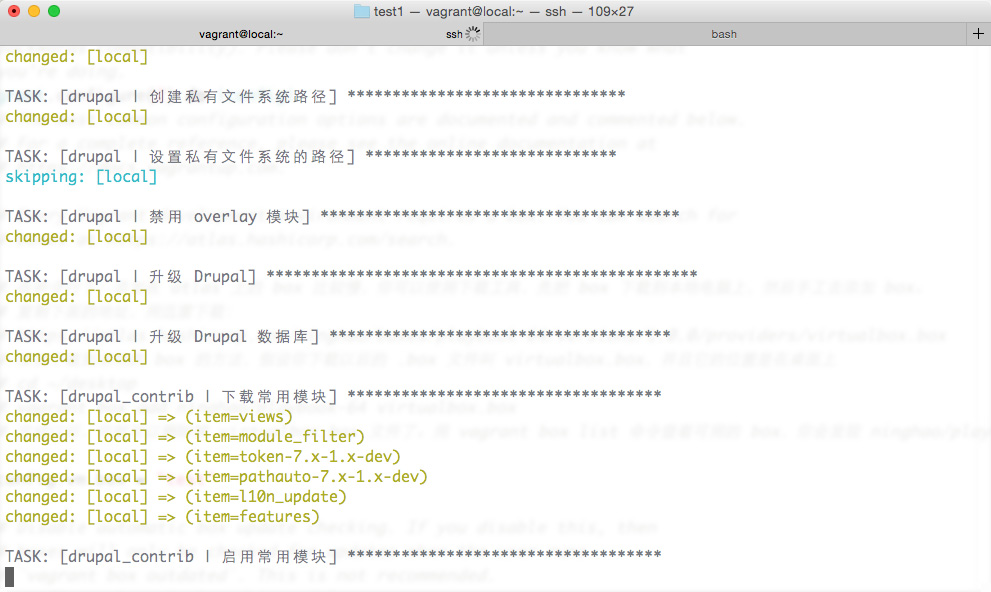Click the line 'TASK: [drupal | 设置私有文件系统的路径]'
This screenshot has height=592, width=991.
(x=310, y=156)
